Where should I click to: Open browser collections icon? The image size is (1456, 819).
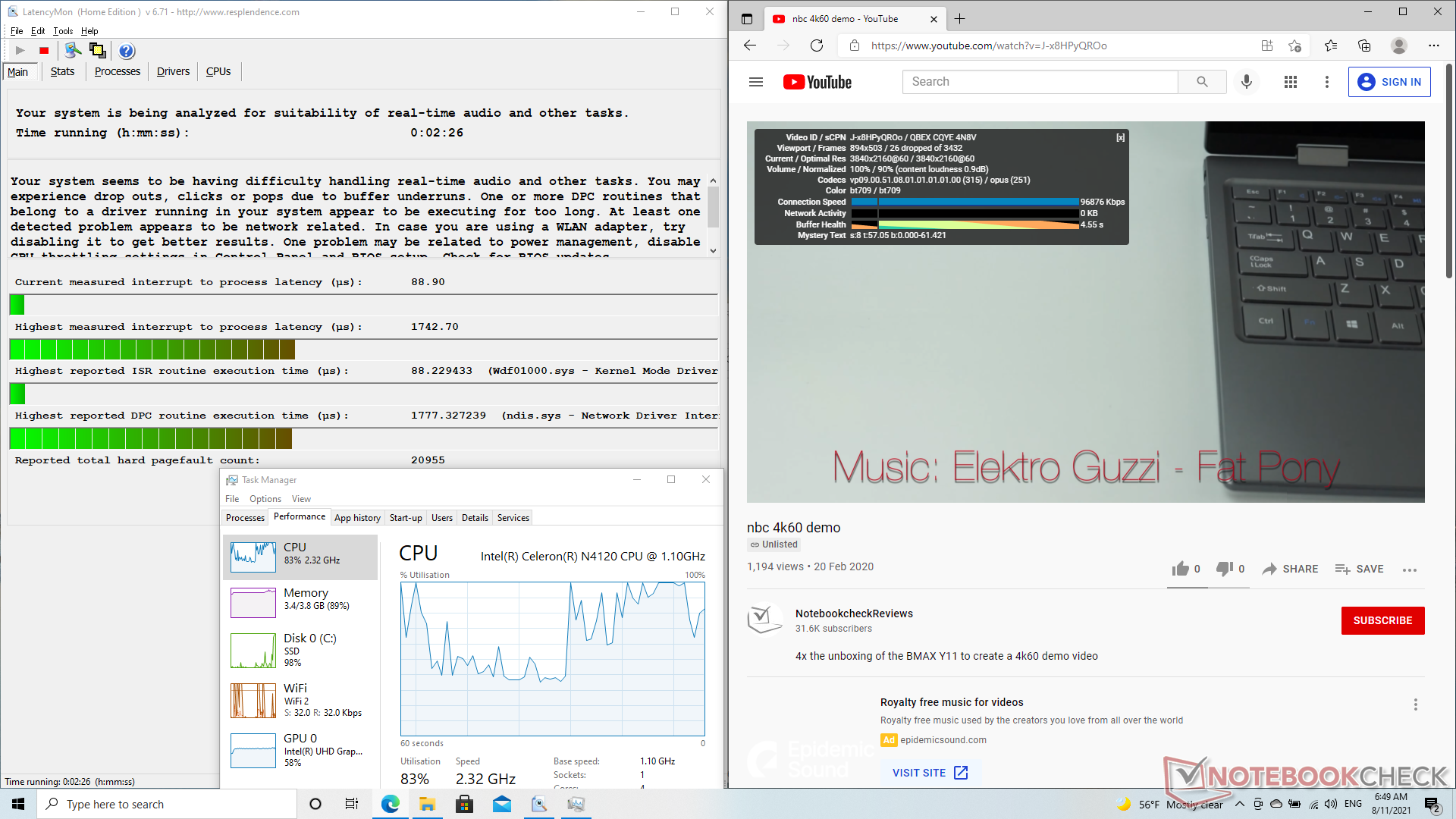coord(1364,45)
